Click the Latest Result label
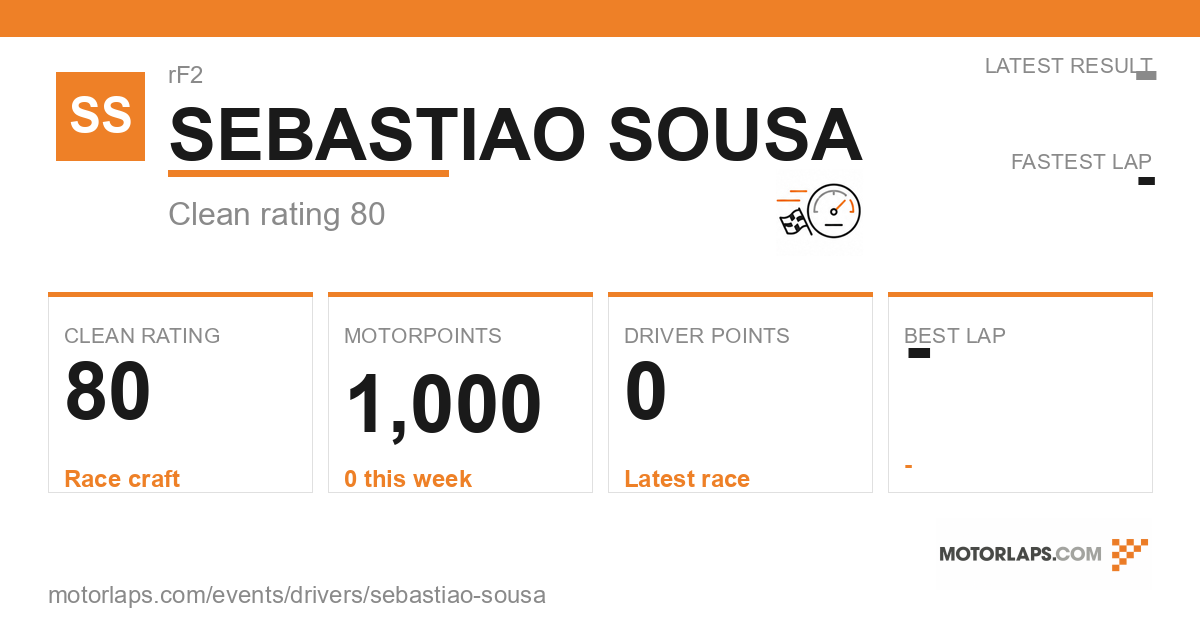The height and width of the screenshot is (630, 1200). tap(1068, 66)
